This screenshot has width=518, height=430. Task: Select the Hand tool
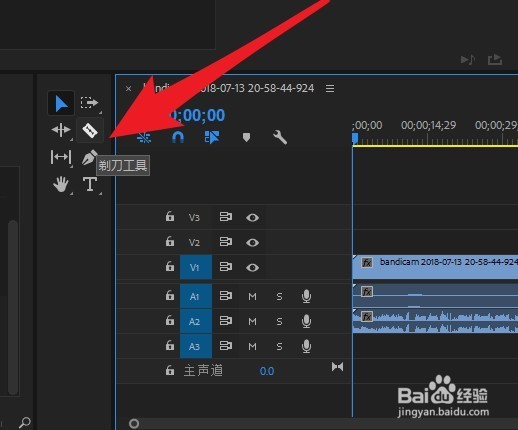[61, 184]
